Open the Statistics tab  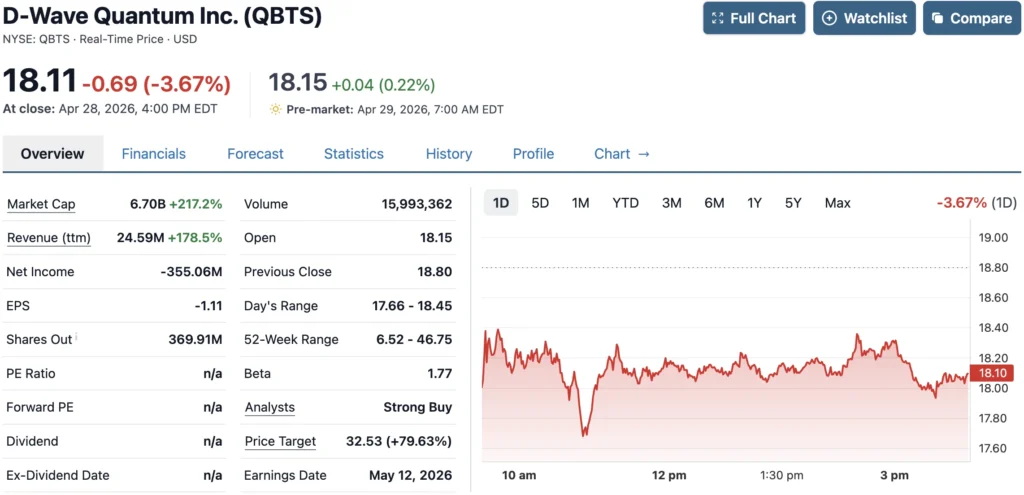click(353, 154)
